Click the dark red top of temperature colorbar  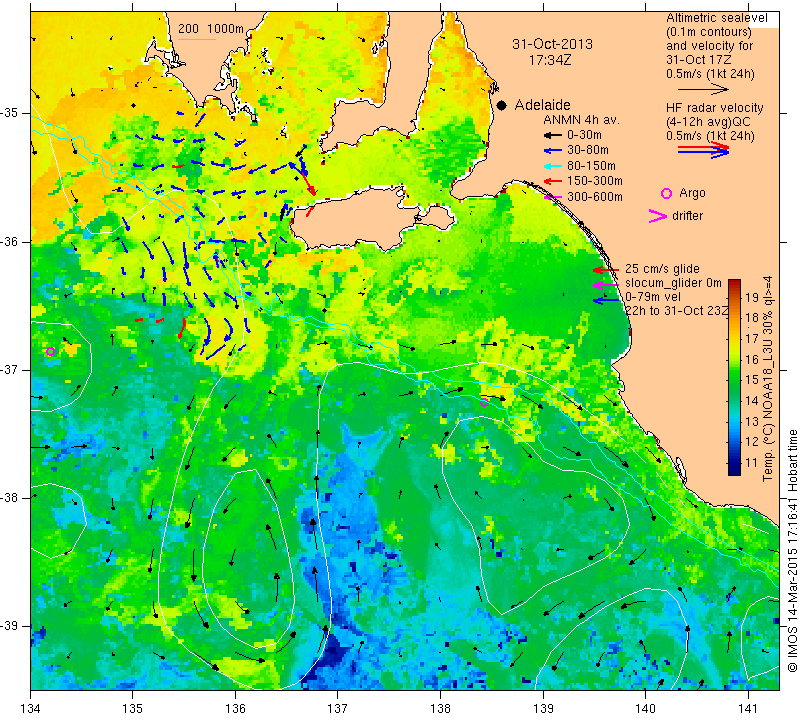(734, 284)
